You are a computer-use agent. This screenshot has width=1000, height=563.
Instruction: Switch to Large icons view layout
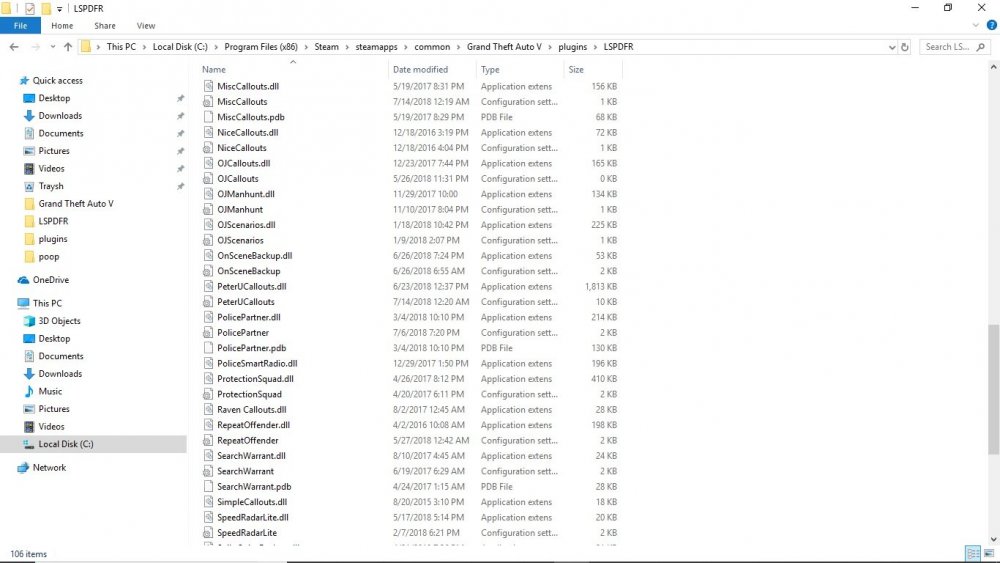click(x=989, y=553)
